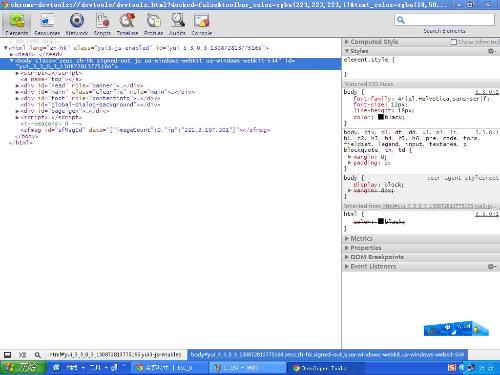
Task: Open the Timeline panel icon
Action: (x=127, y=21)
